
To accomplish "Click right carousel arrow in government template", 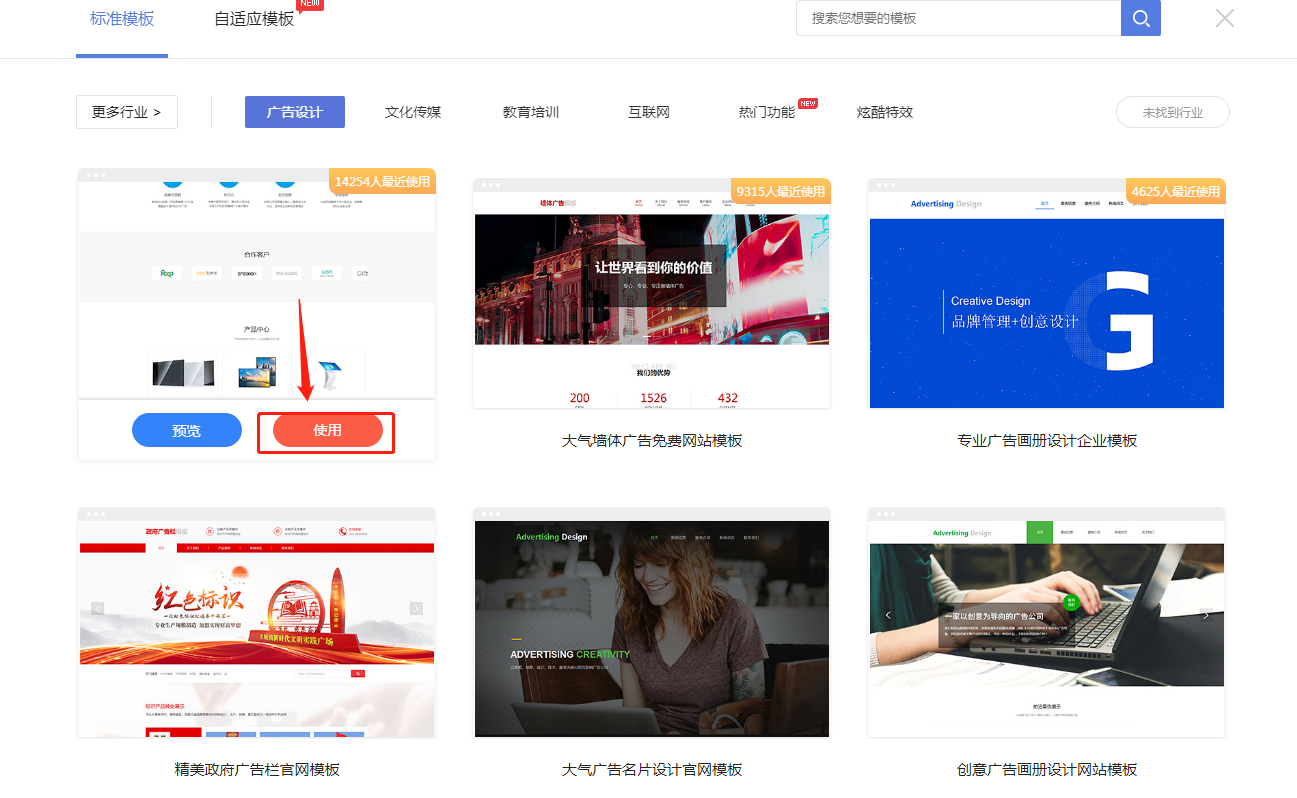I will coord(416,608).
